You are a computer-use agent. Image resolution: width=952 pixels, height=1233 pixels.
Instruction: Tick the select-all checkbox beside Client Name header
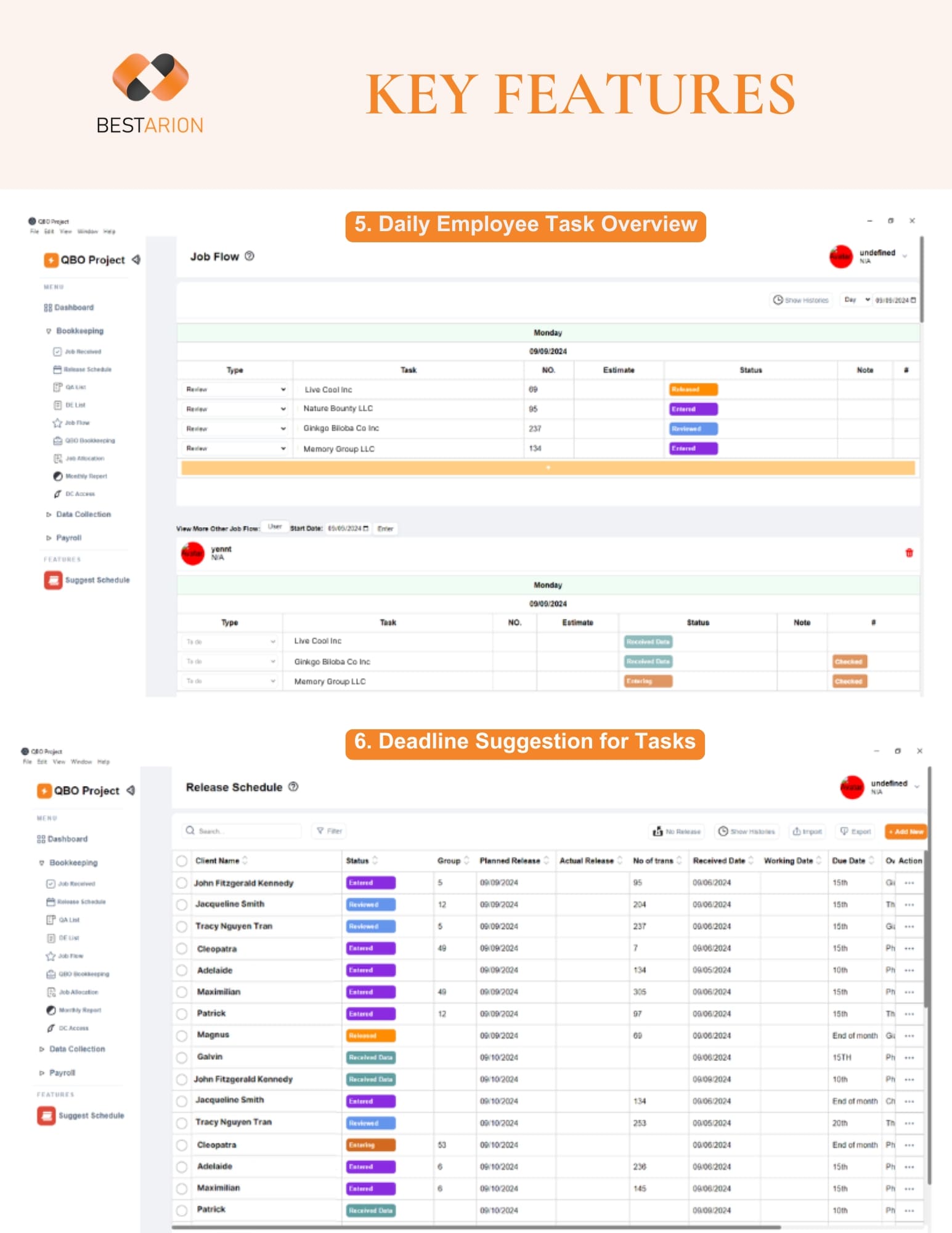coord(182,861)
